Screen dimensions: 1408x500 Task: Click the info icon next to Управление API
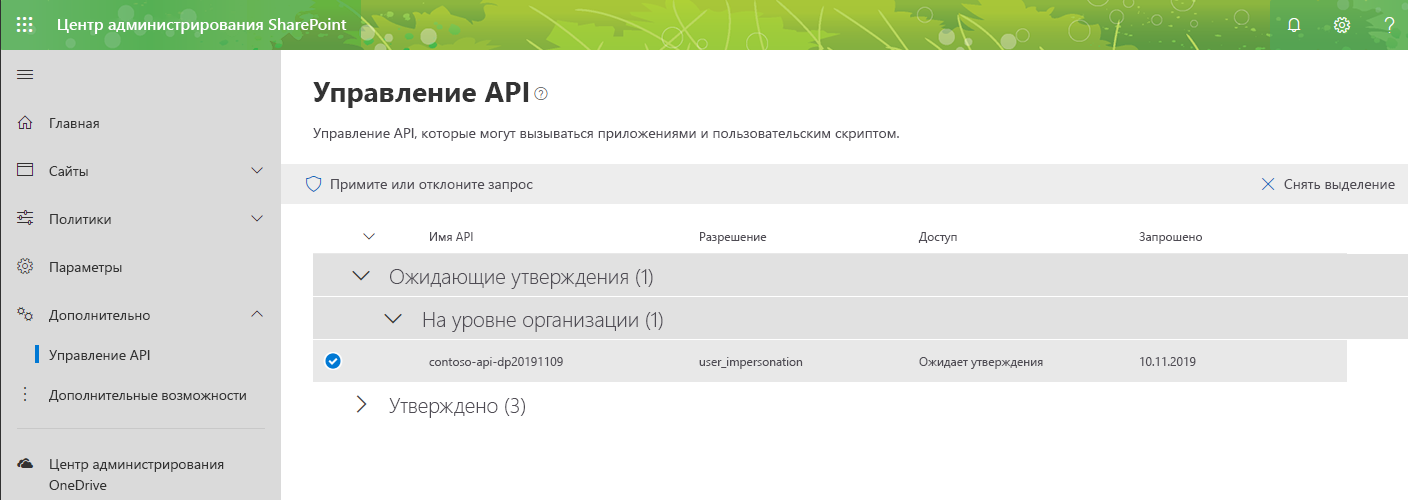[542, 94]
